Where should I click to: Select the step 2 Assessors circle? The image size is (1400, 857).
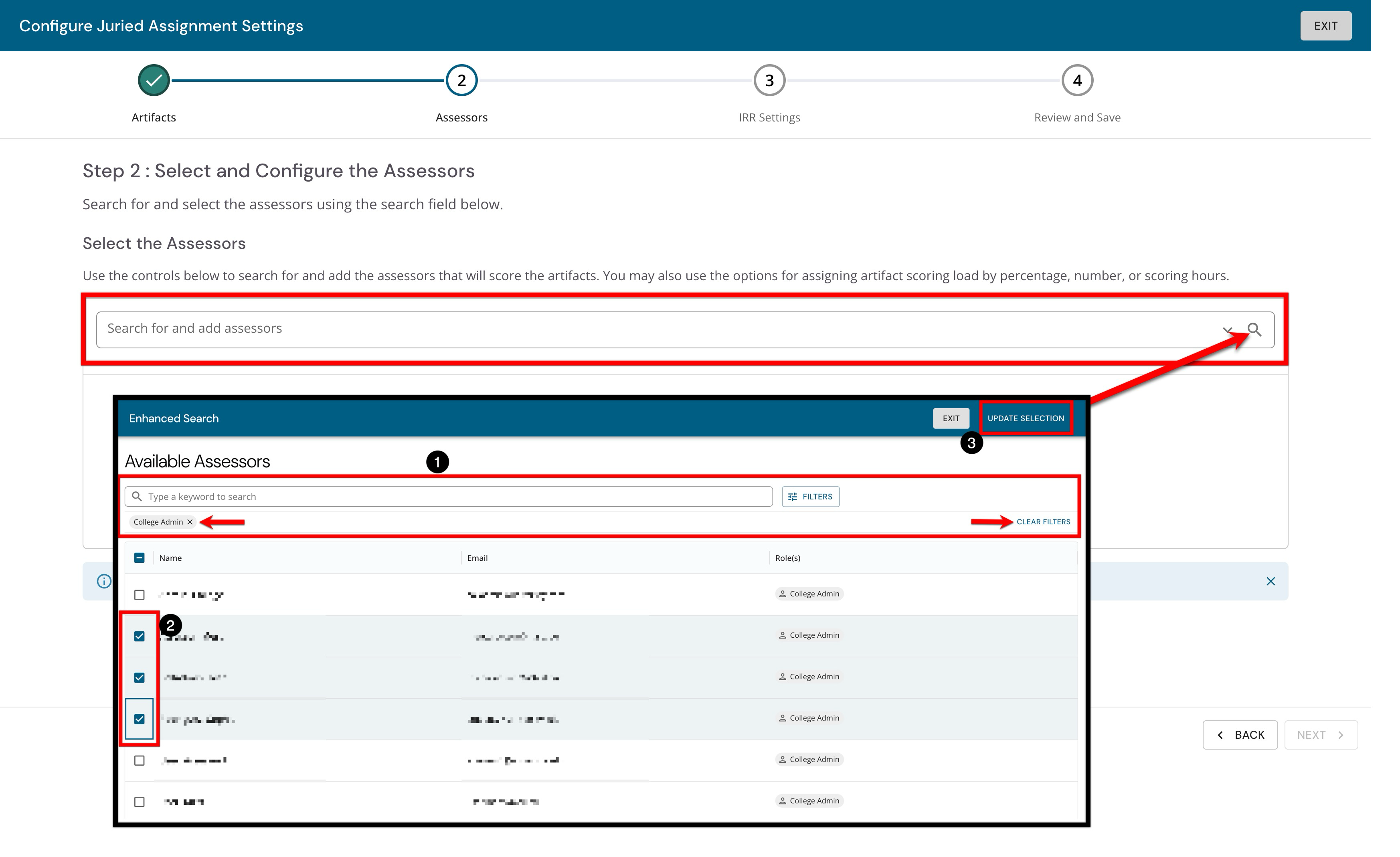point(461,81)
